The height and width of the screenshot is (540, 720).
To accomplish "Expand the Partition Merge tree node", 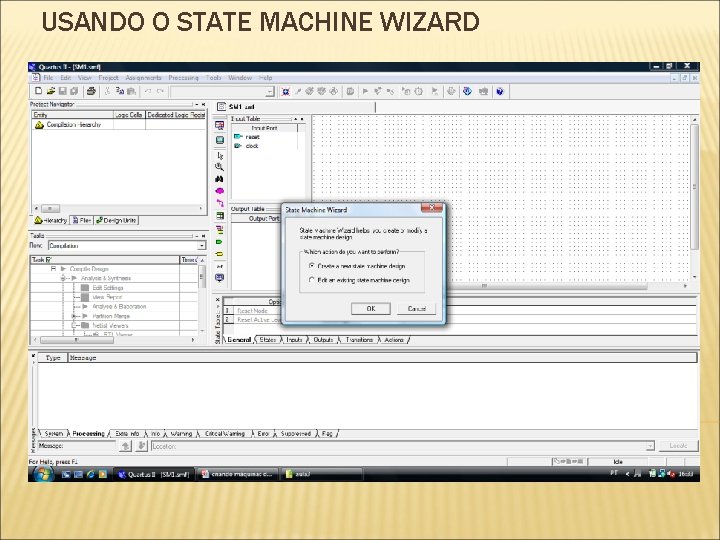I will [73, 316].
